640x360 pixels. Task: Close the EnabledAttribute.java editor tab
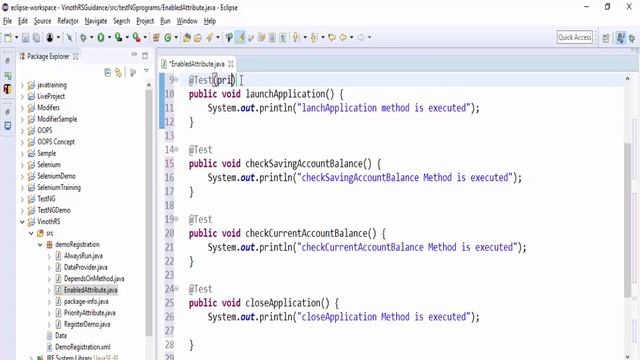231,64
